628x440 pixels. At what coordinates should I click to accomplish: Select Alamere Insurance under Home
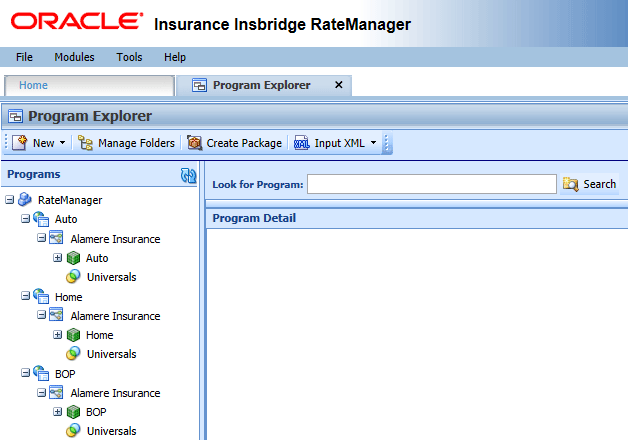(x=115, y=316)
